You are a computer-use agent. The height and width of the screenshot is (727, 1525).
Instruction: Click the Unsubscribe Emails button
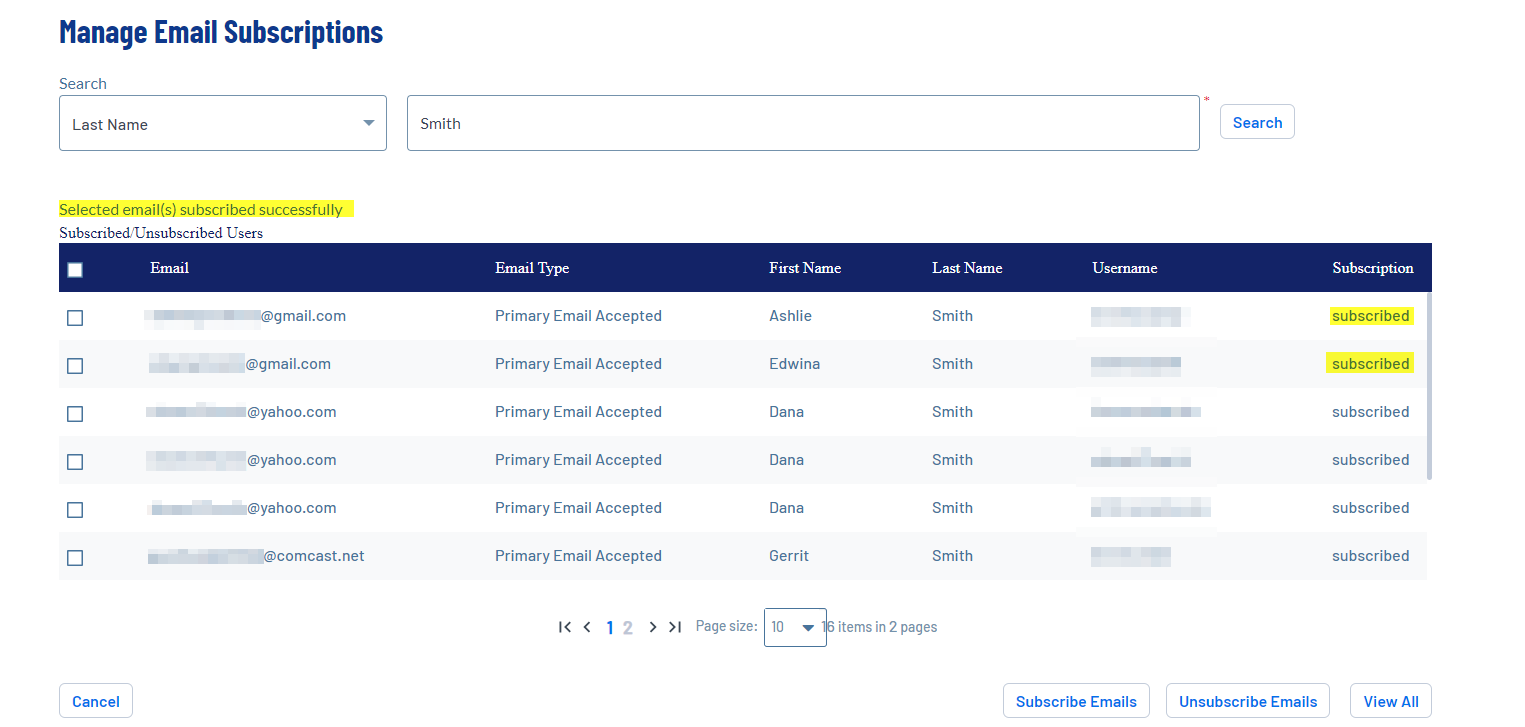pos(1248,701)
